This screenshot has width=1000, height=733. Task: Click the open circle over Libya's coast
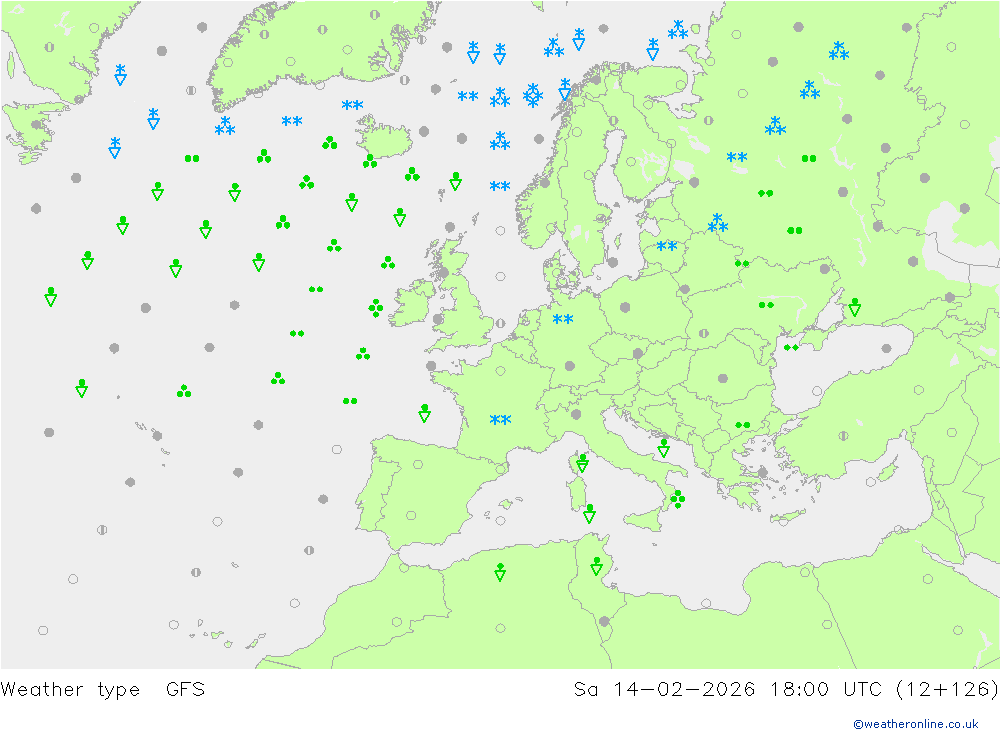coord(706,603)
